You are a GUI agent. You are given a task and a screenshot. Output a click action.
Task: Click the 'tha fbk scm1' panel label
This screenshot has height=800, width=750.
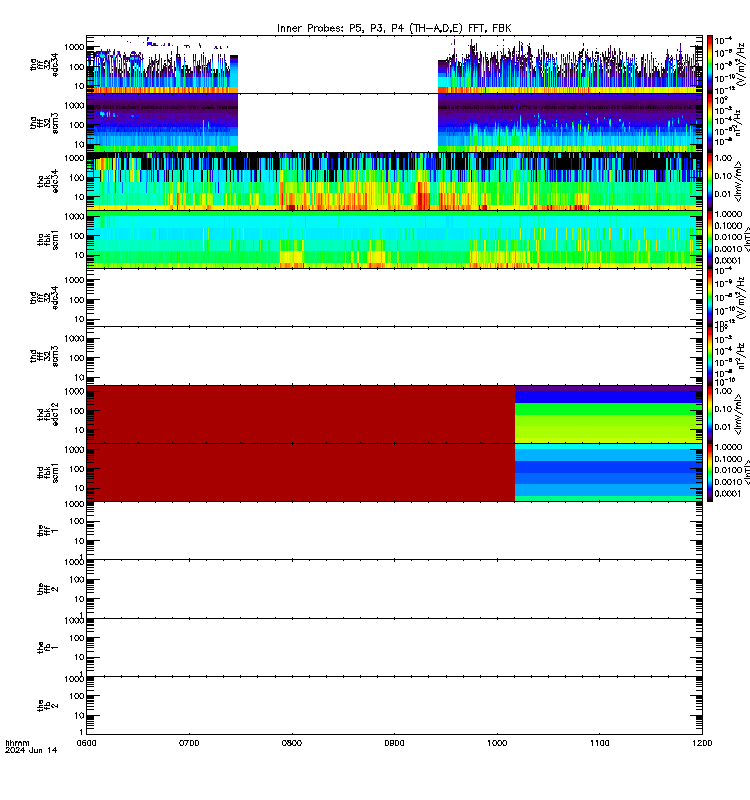48,240
